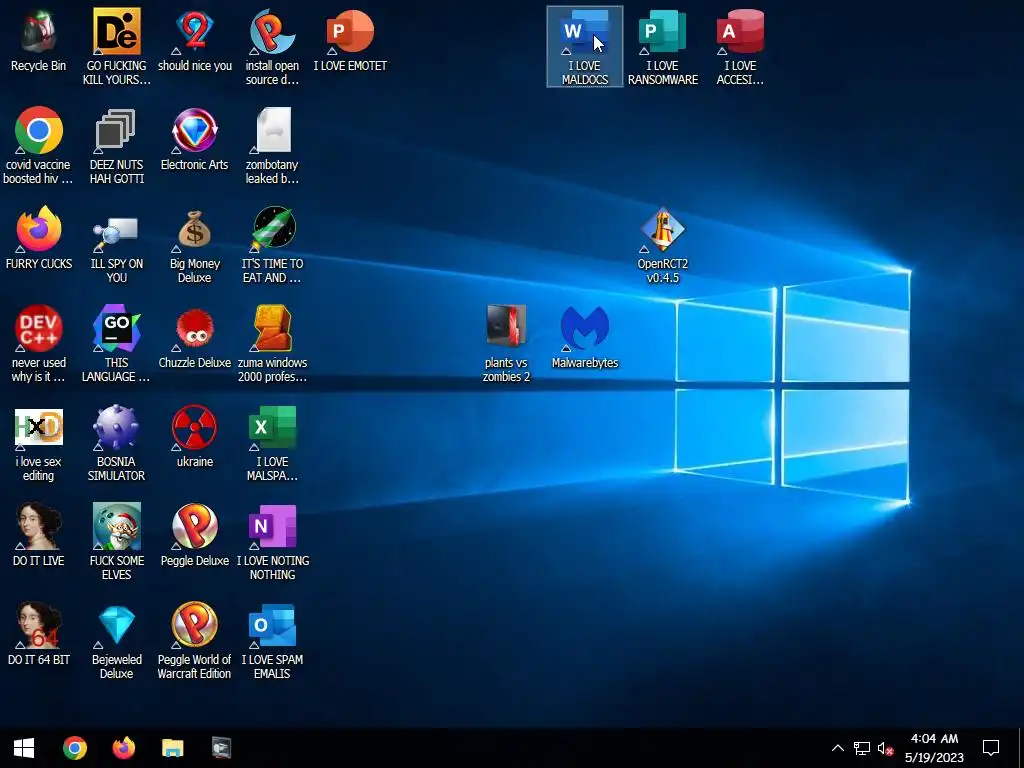Viewport: 1024px width, 768px height.
Task: Open the clock showing 4:04 AM
Action: point(935,748)
